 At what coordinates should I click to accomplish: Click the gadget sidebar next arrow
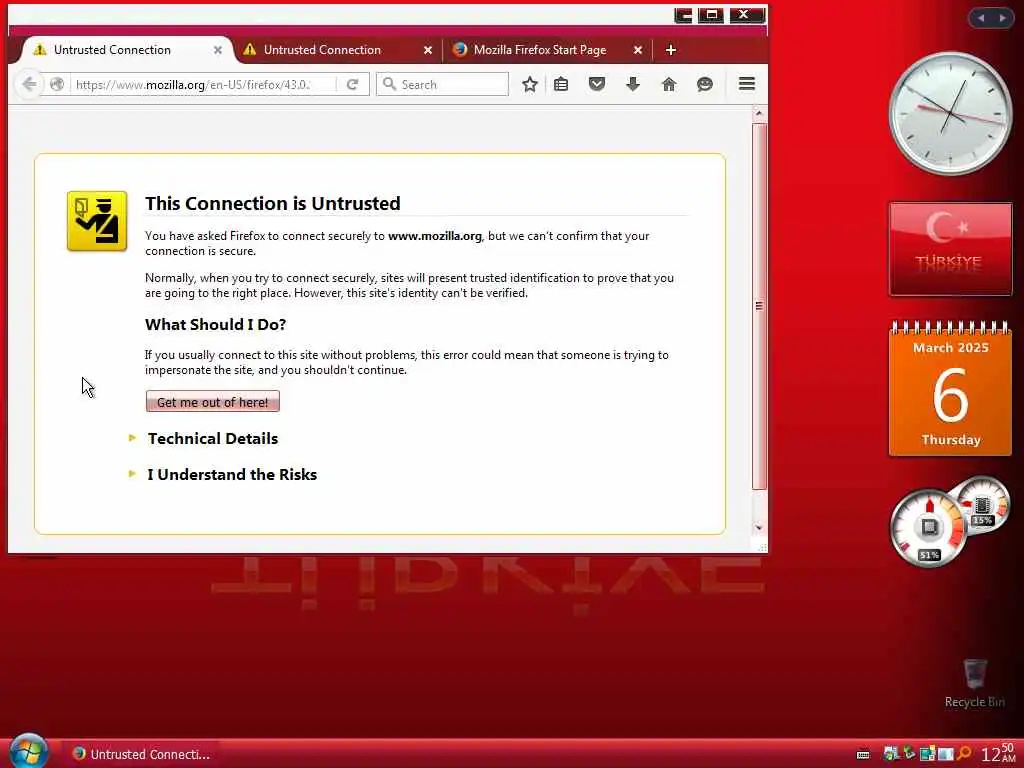(x=1002, y=18)
